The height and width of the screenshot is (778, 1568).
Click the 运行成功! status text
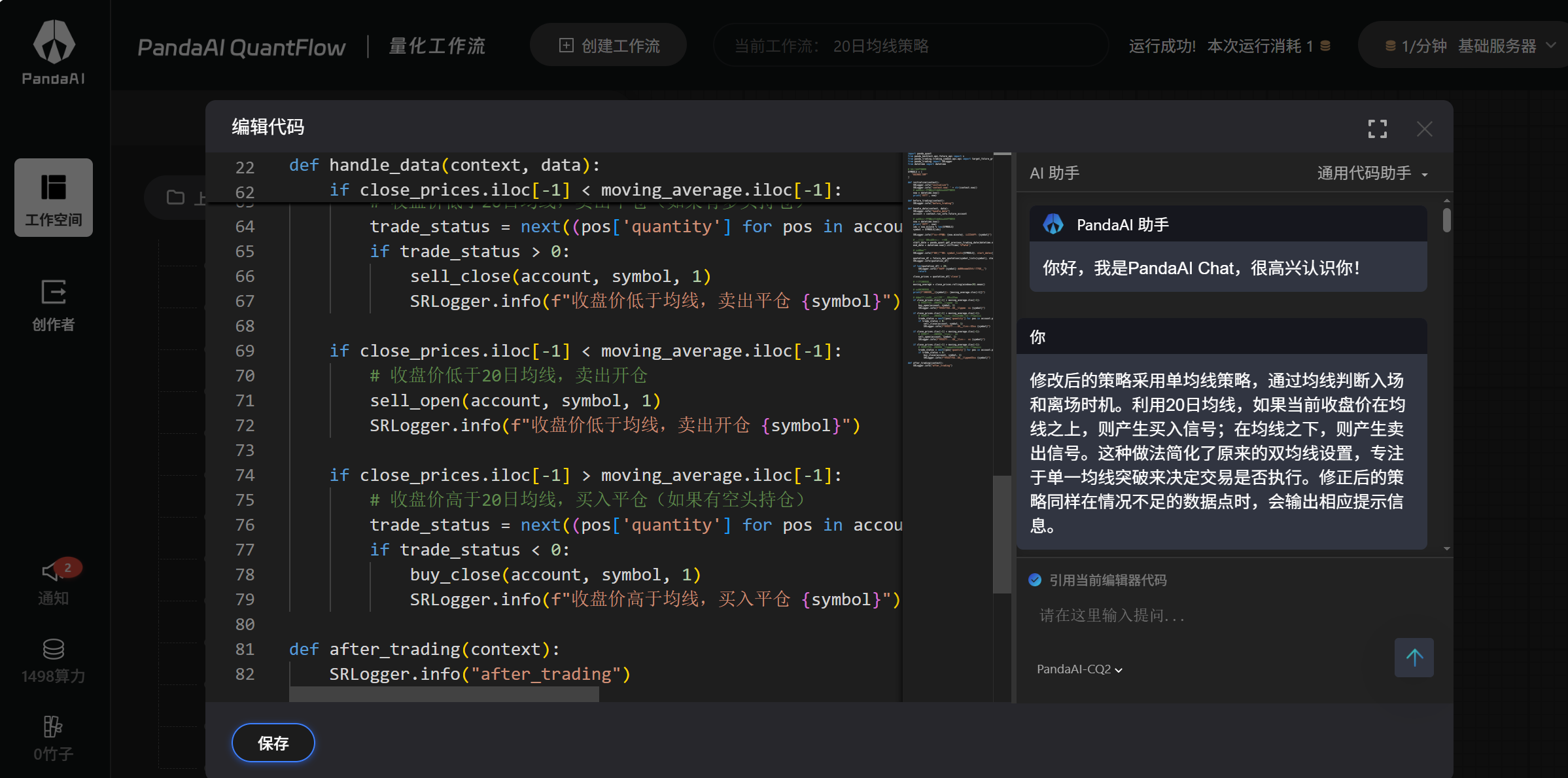coord(1162,46)
